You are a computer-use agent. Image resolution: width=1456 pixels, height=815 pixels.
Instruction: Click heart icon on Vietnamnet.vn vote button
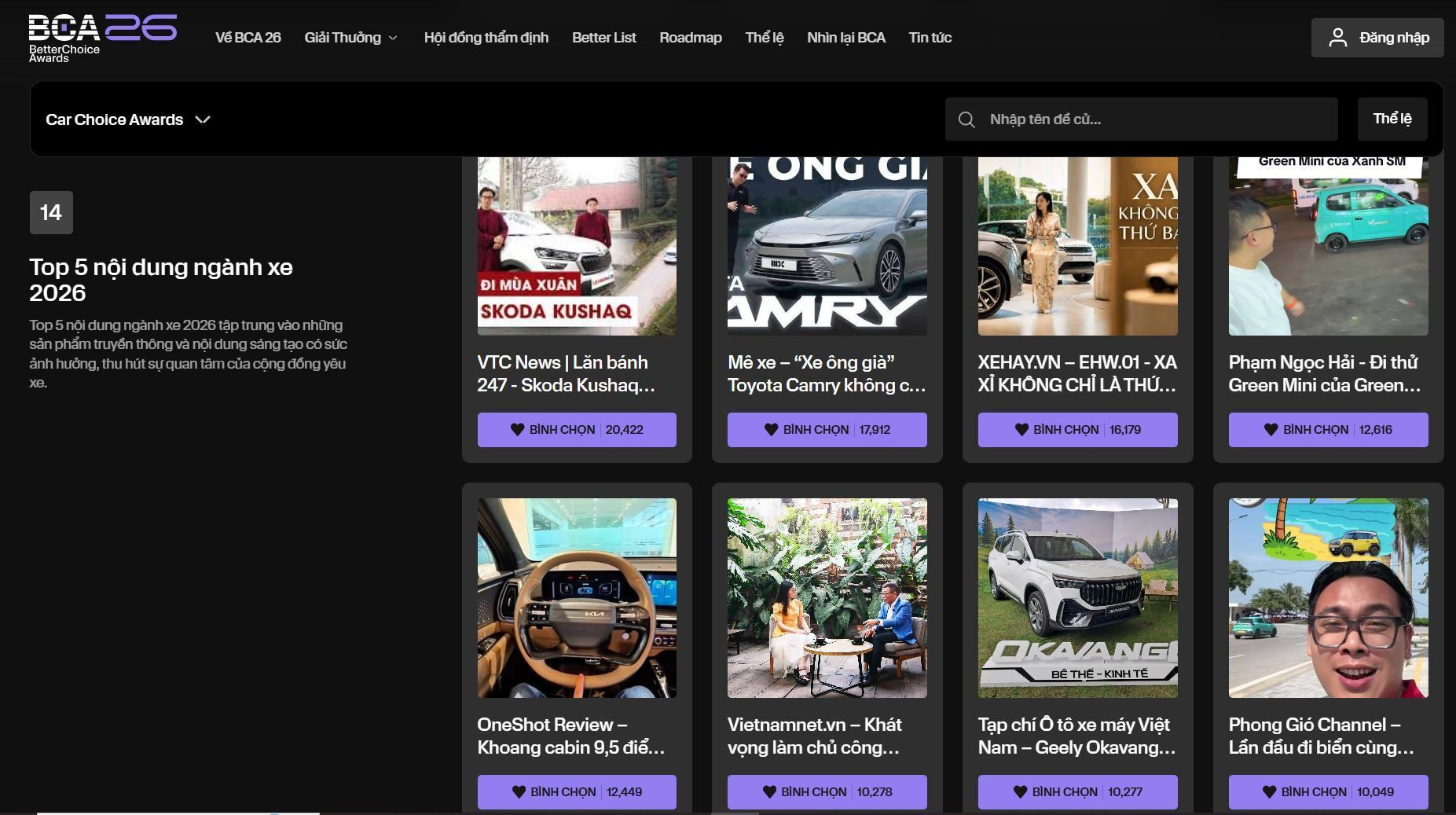coord(769,792)
